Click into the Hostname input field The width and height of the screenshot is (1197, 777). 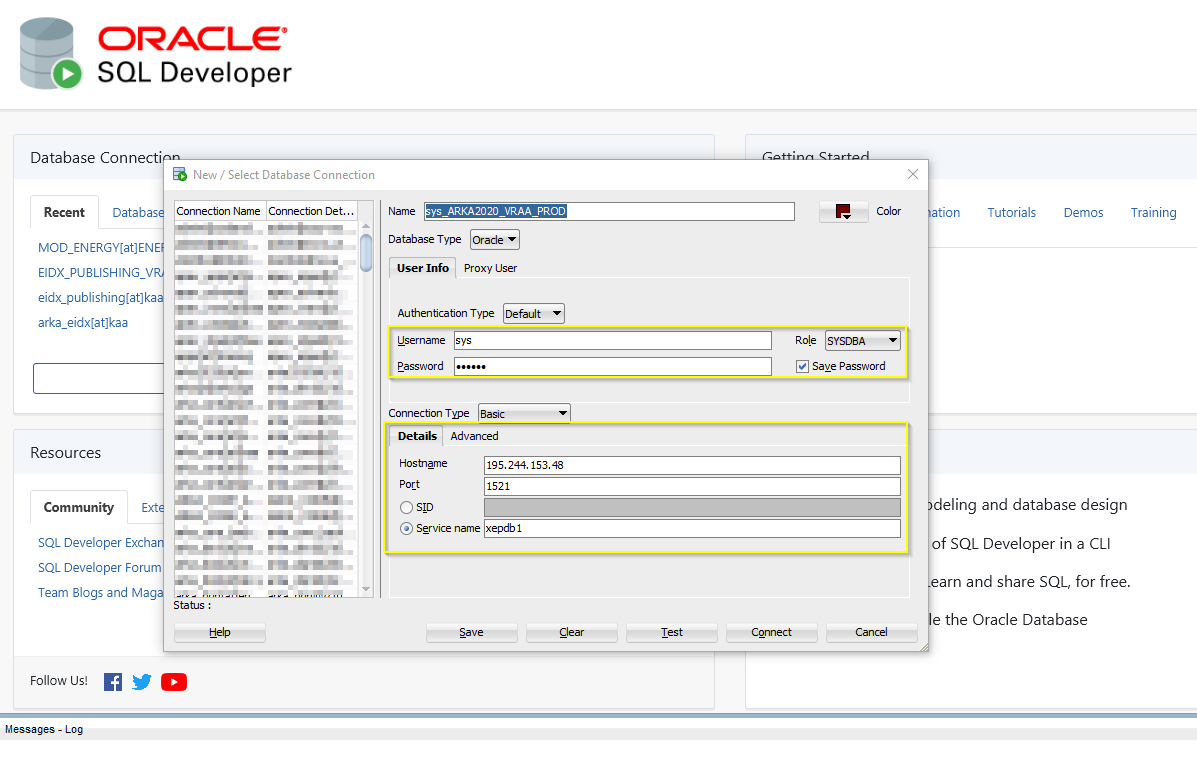tap(691, 466)
